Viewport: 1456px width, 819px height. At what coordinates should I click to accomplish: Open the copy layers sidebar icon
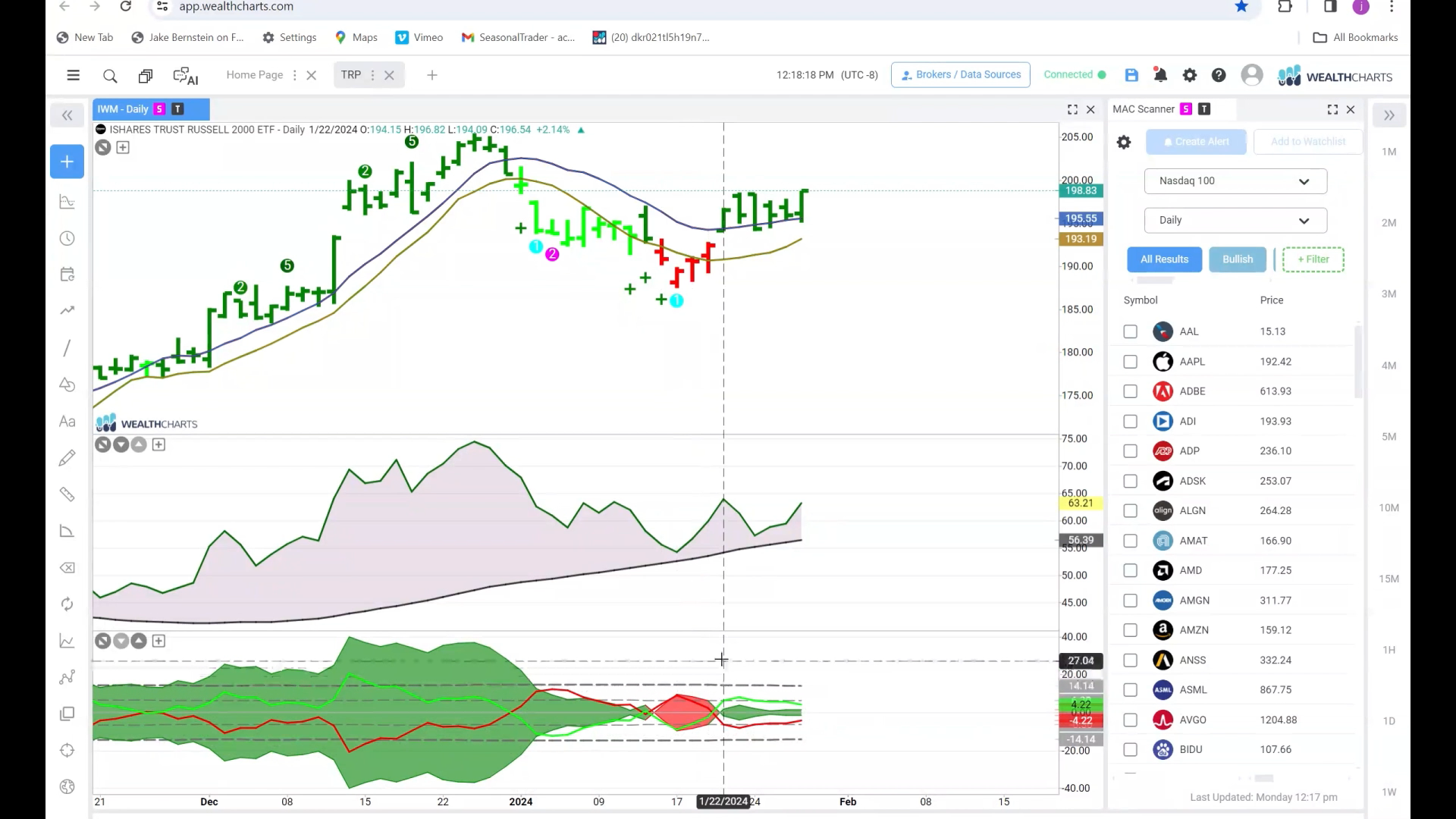(x=67, y=714)
